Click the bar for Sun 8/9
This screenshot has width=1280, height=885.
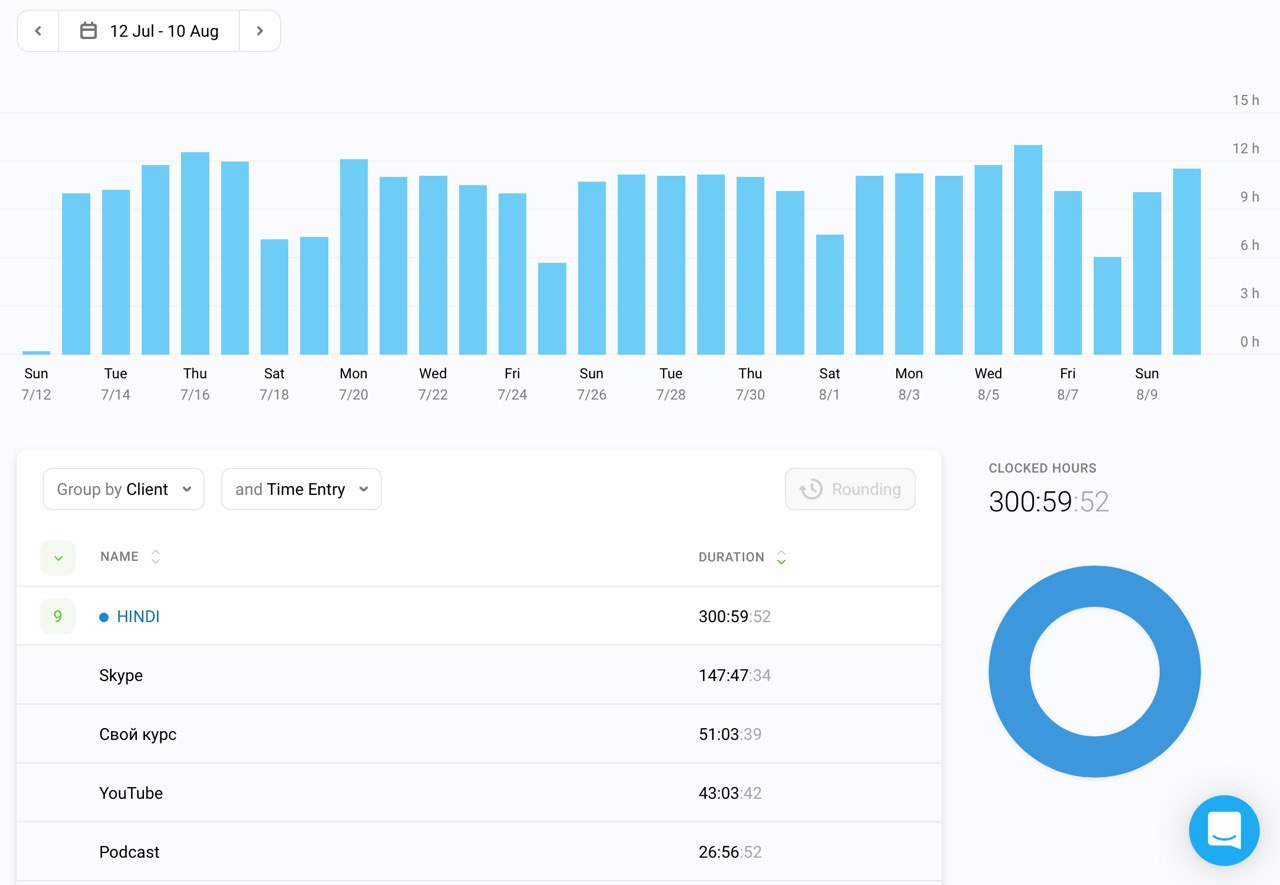1147,274
